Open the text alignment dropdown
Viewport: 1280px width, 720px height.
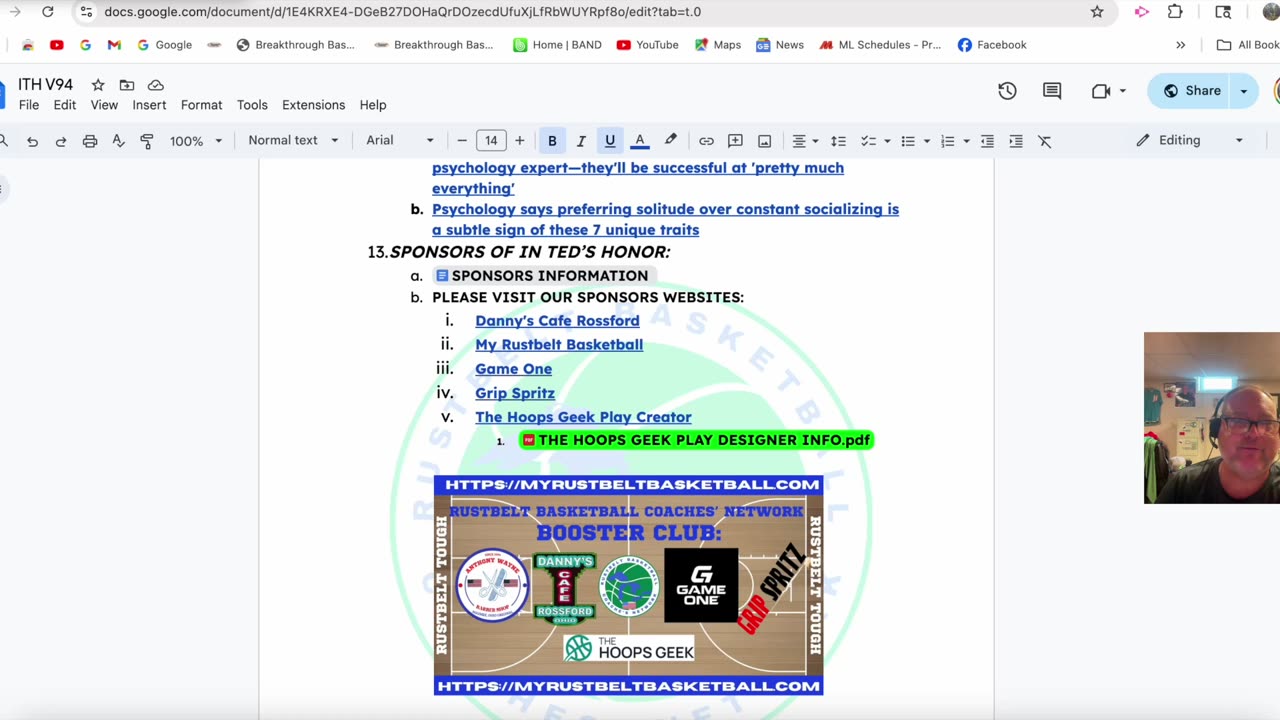[804, 141]
